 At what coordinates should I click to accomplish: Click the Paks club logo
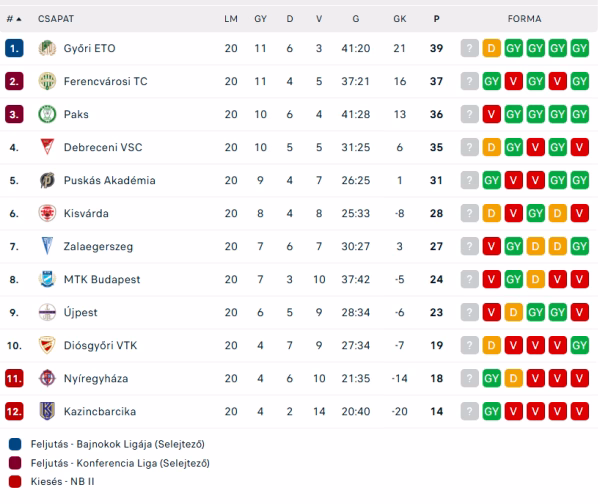pyautogui.click(x=46, y=114)
